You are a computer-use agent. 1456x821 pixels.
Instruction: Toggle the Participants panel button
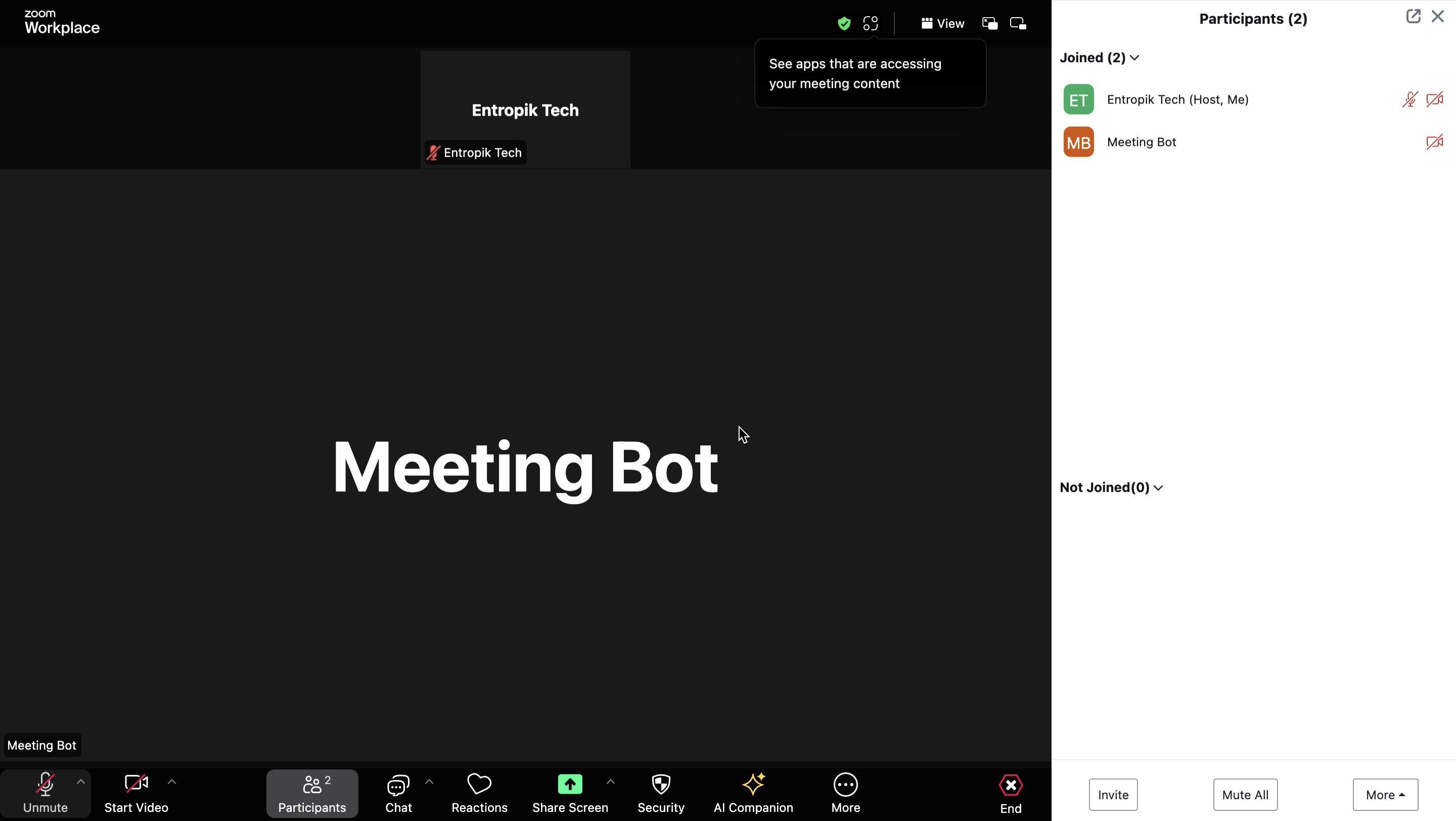(312, 793)
